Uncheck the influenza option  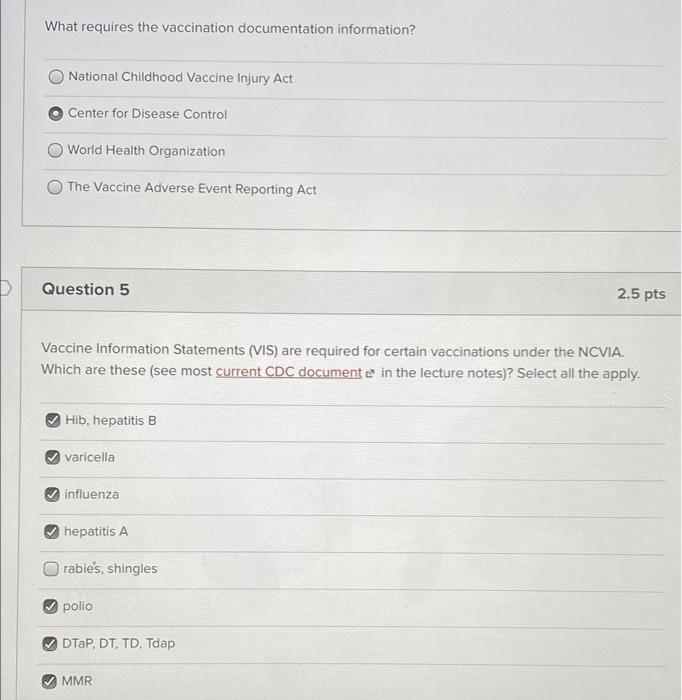pyautogui.click(x=52, y=494)
